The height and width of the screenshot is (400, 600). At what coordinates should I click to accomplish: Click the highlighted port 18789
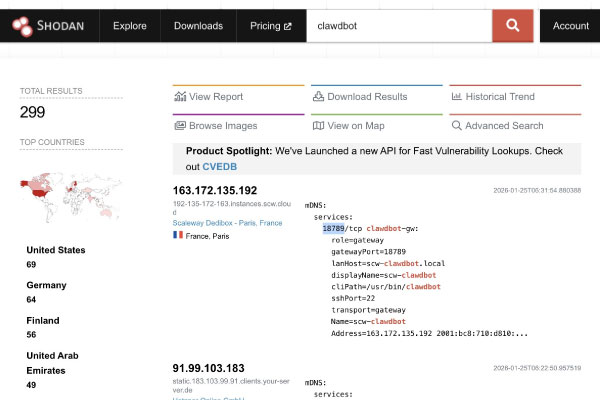333,229
